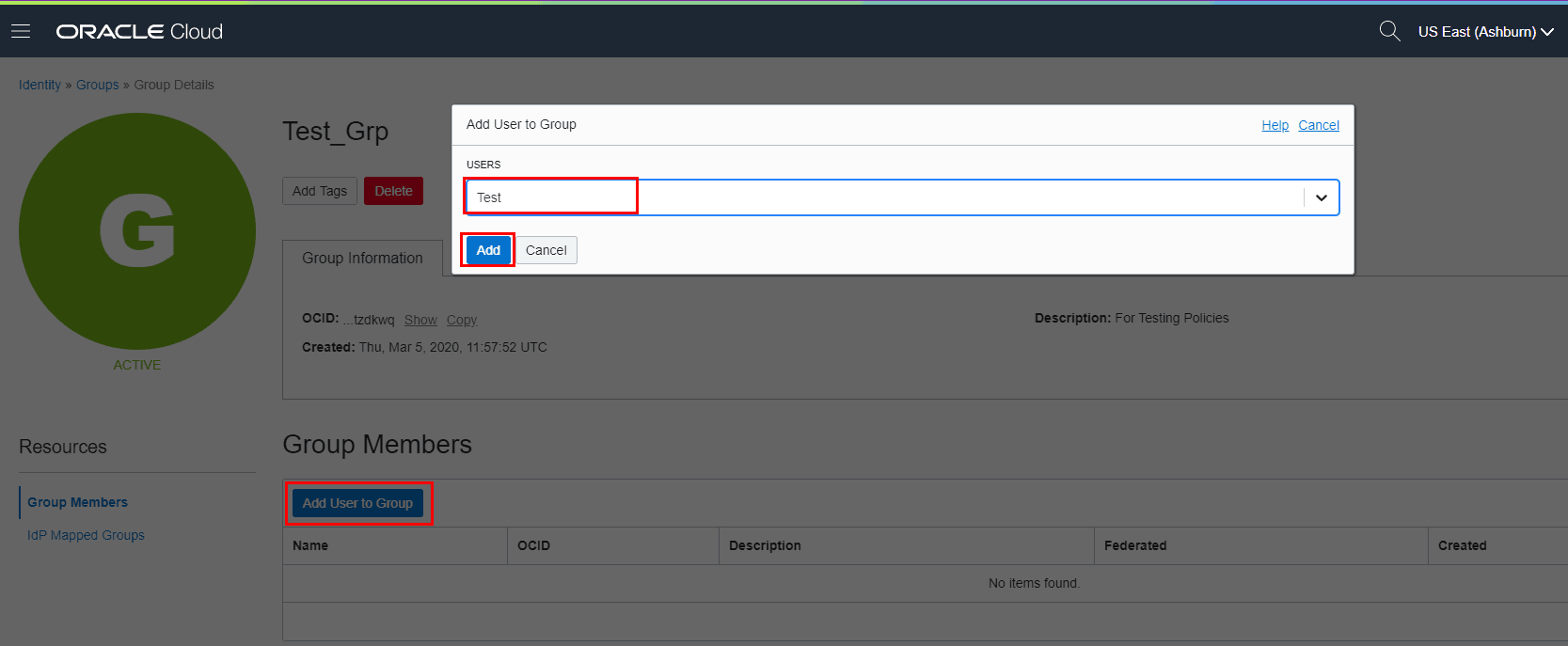Open the Users dropdown chevron
The width and height of the screenshot is (1568, 646).
[x=1321, y=197]
